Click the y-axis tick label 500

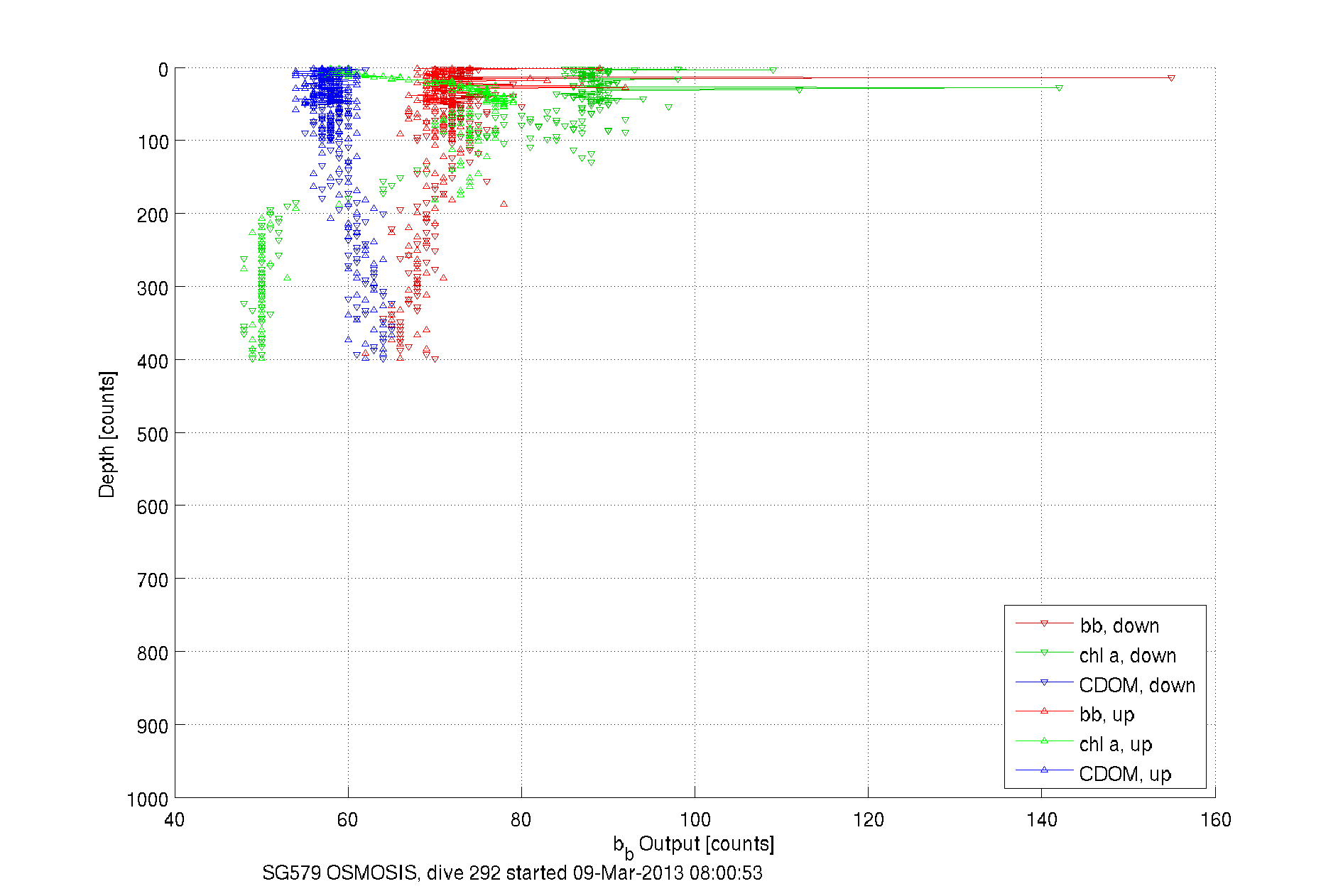point(153,435)
